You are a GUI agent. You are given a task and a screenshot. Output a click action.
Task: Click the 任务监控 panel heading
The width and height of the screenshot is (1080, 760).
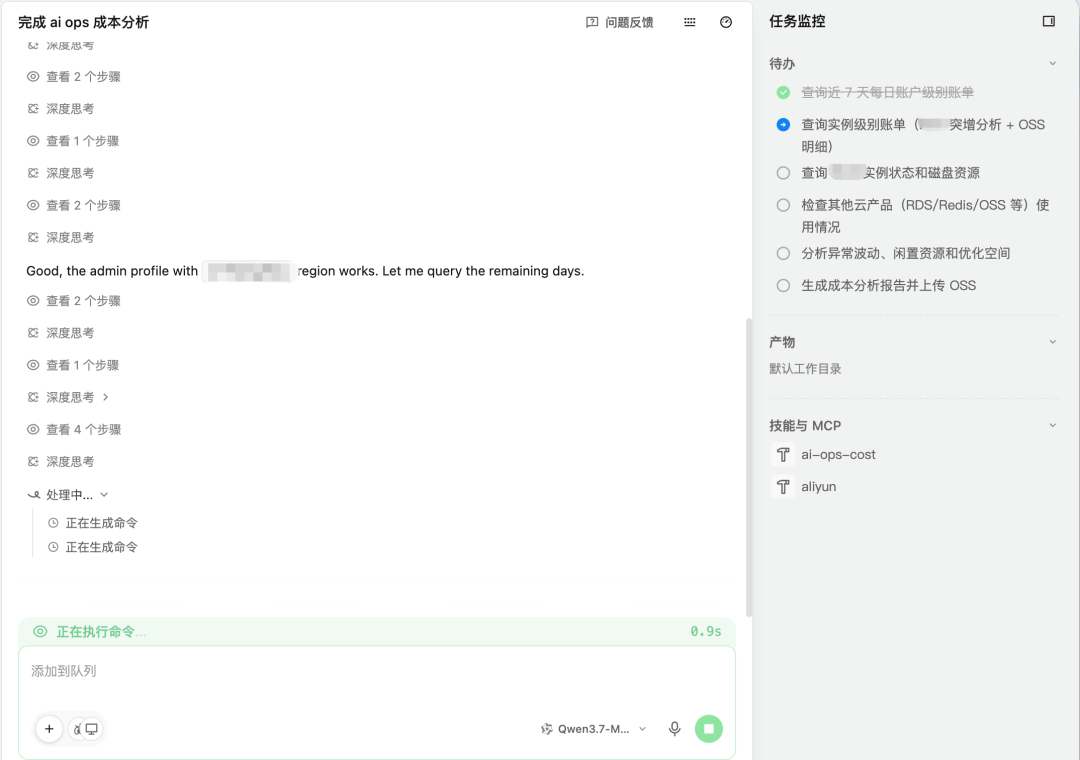797,21
